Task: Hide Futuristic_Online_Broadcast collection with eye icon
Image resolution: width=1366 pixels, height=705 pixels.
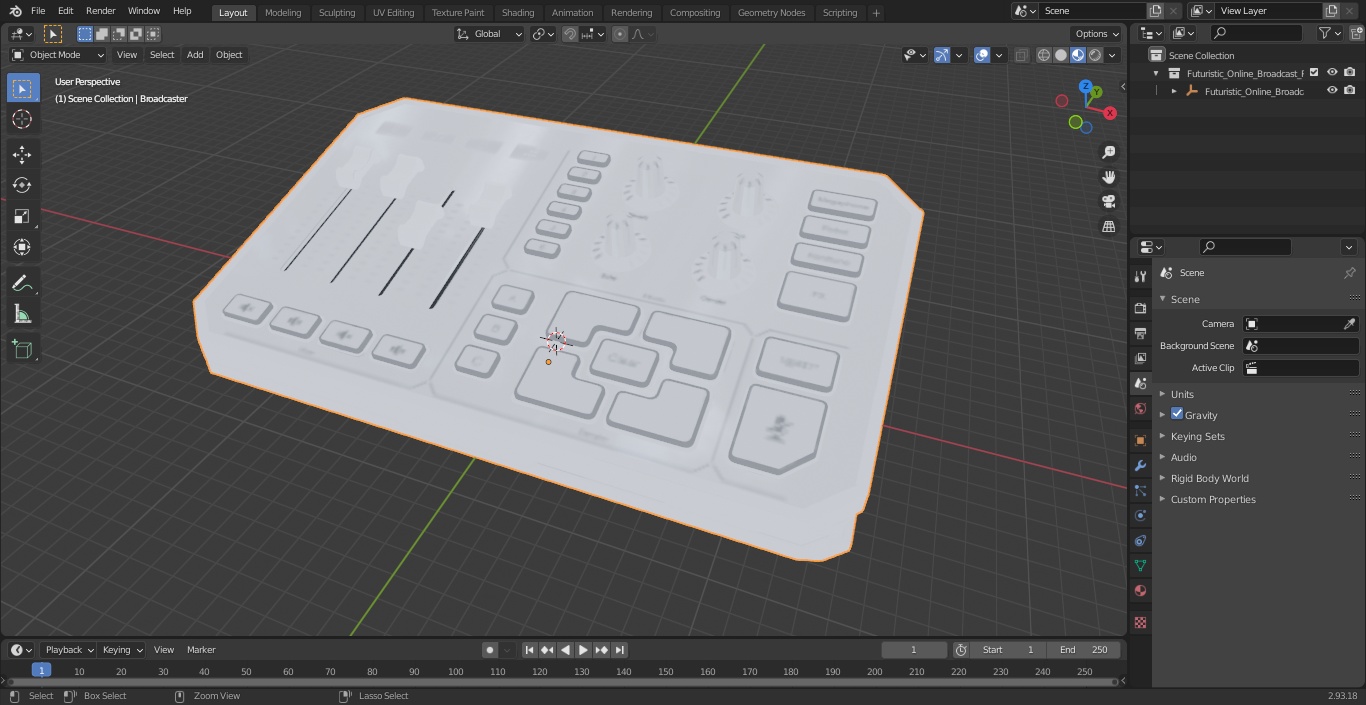Action: pos(1332,73)
